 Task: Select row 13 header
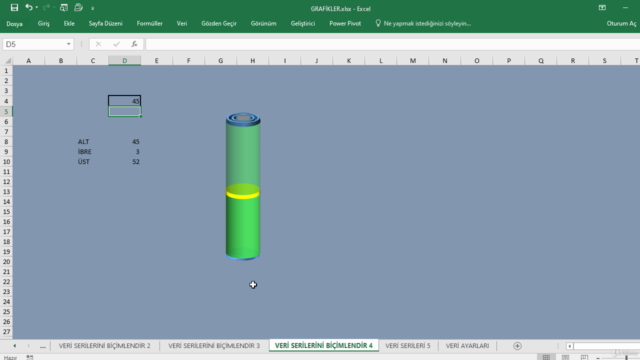pos(6,191)
